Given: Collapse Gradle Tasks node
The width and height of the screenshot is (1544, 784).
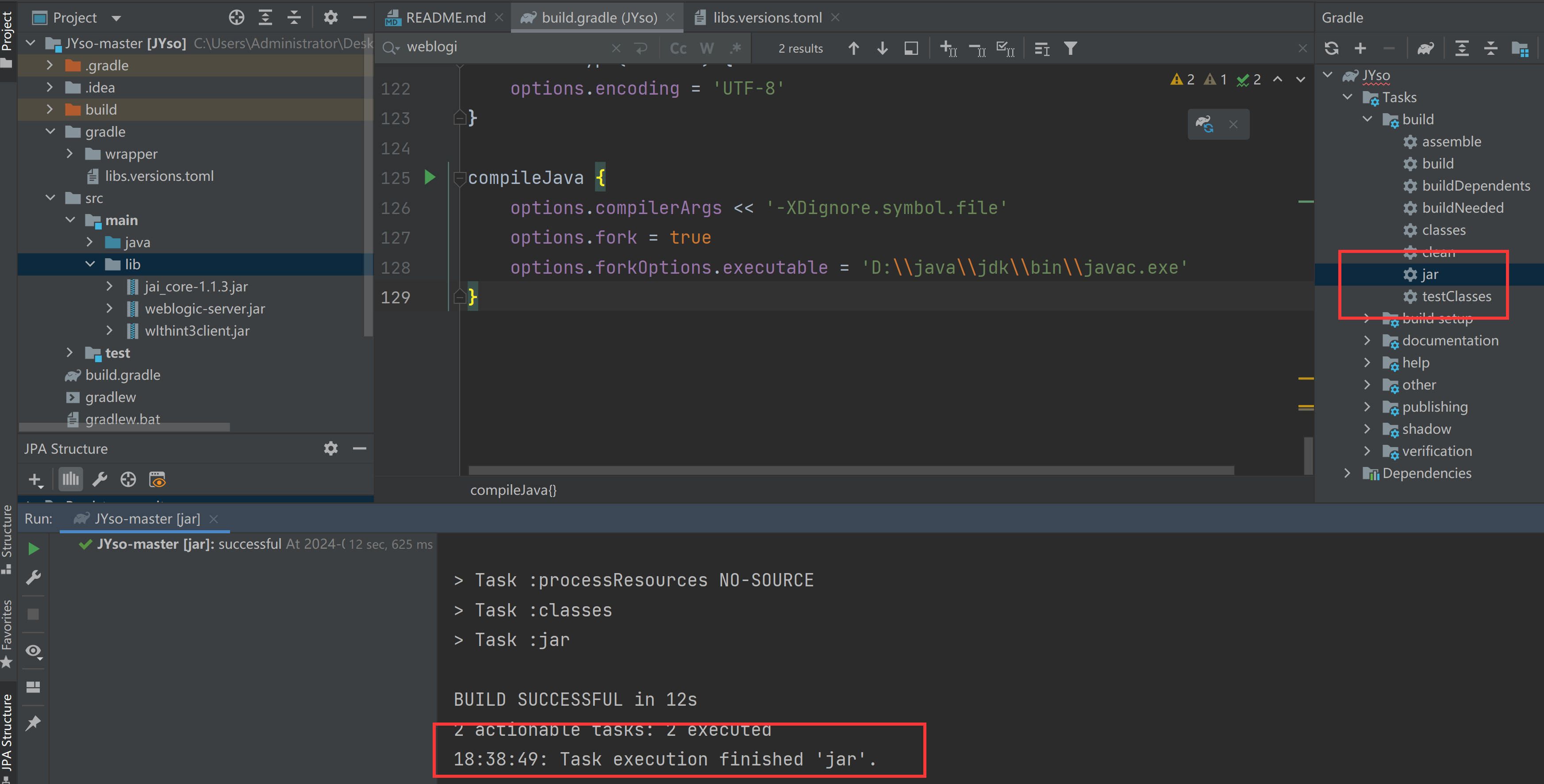Looking at the screenshot, I should pyautogui.click(x=1348, y=97).
